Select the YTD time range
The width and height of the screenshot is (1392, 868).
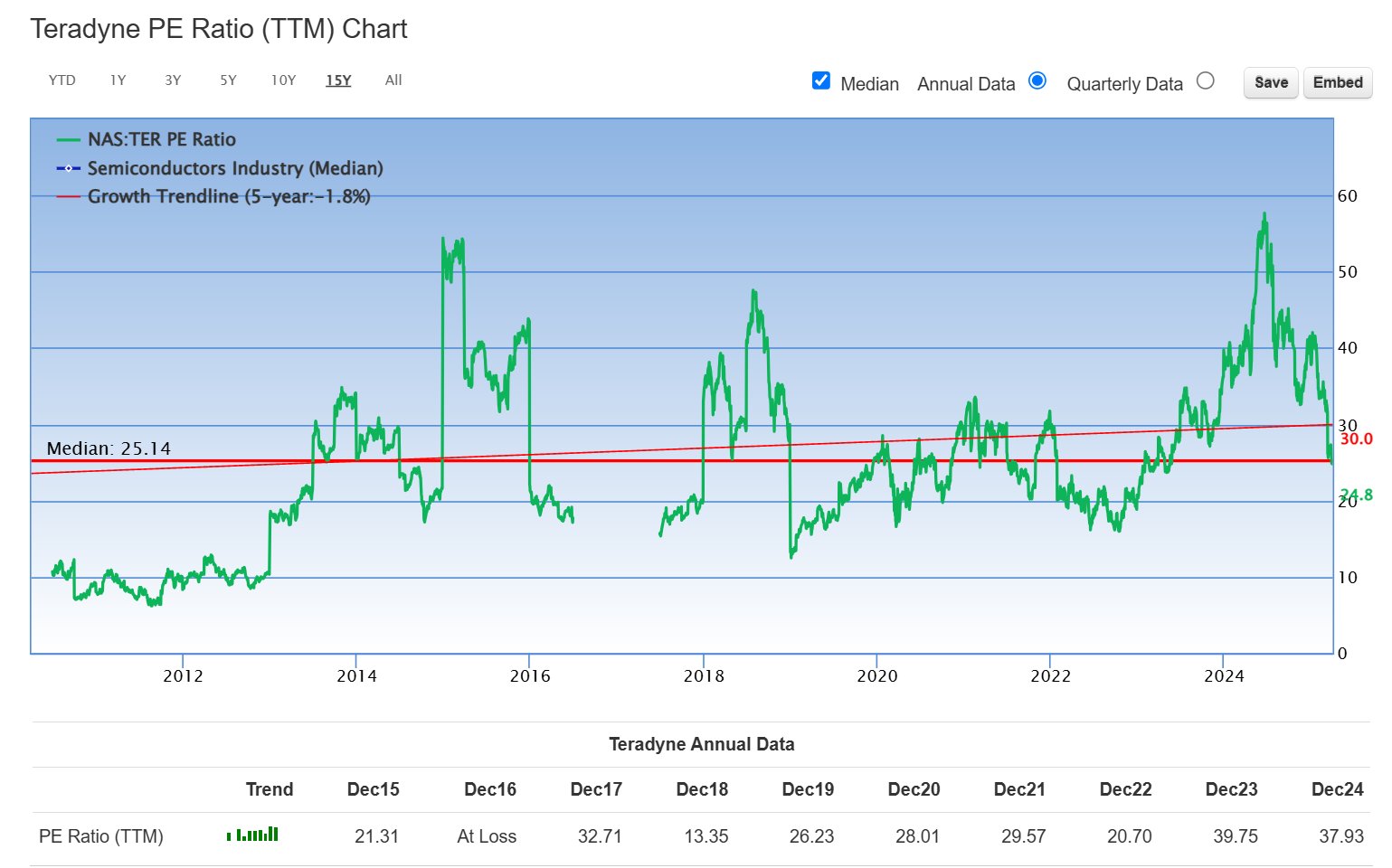(62, 80)
